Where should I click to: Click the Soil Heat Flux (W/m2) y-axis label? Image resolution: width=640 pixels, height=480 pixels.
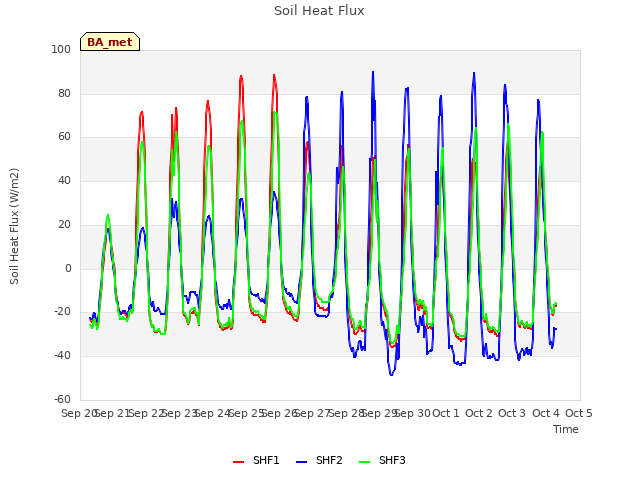tap(14, 226)
